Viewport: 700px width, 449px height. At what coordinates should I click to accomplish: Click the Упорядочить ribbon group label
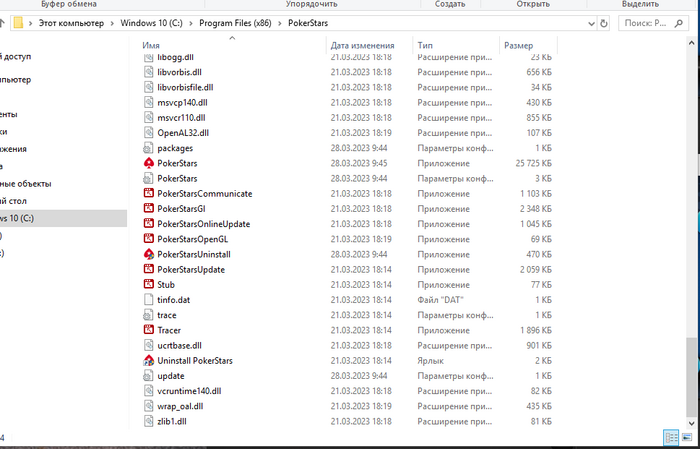click(x=312, y=4)
